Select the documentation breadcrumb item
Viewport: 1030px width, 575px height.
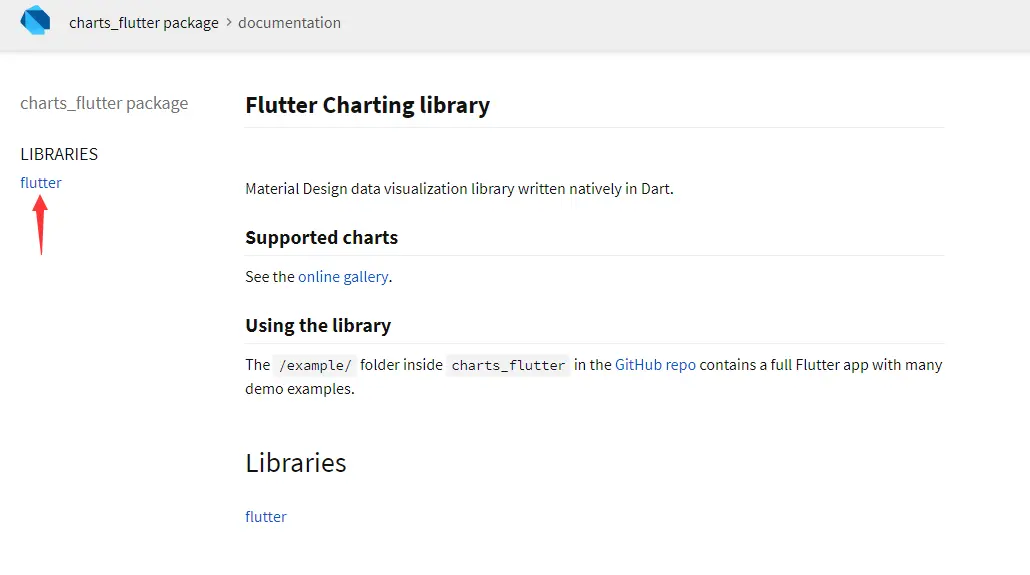point(289,23)
